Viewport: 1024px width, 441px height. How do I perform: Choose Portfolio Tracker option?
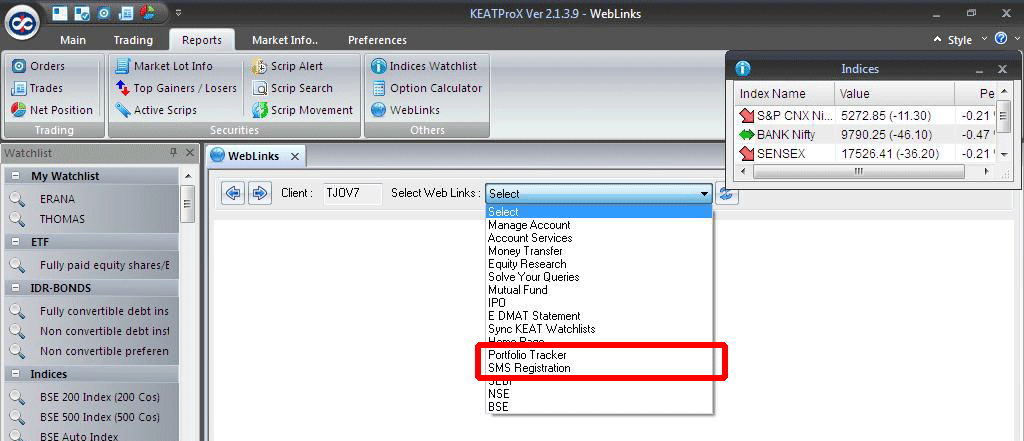[599, 355]
